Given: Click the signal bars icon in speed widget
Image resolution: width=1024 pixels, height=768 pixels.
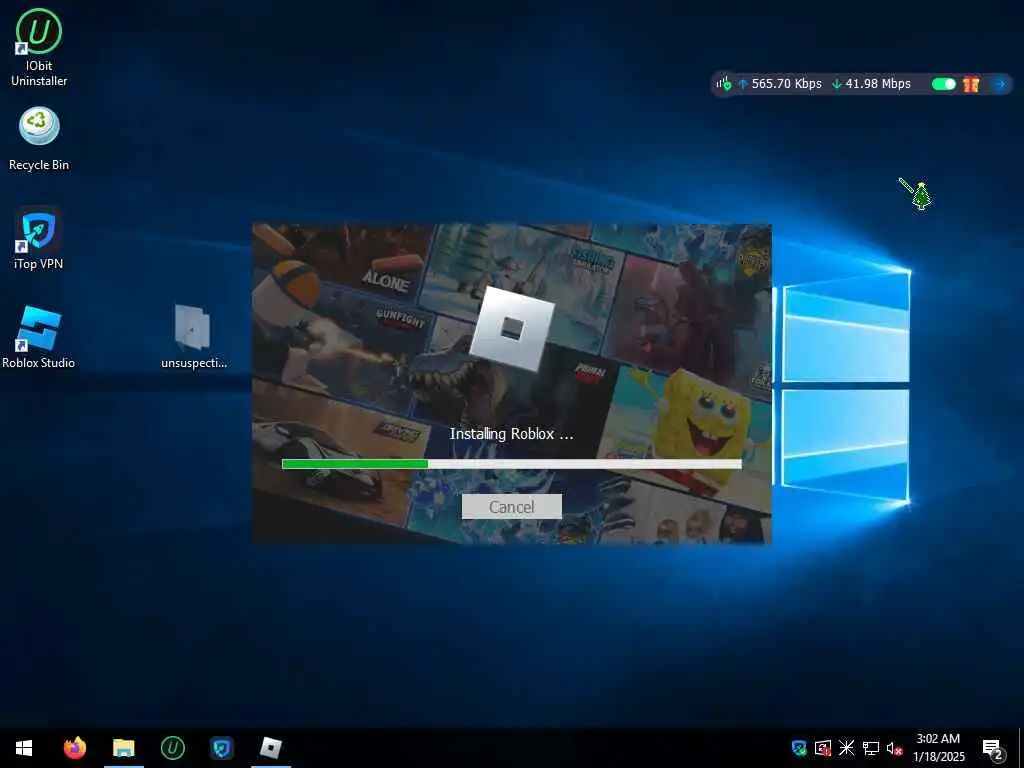Looking at the screenshot, I should coord(723,84).
